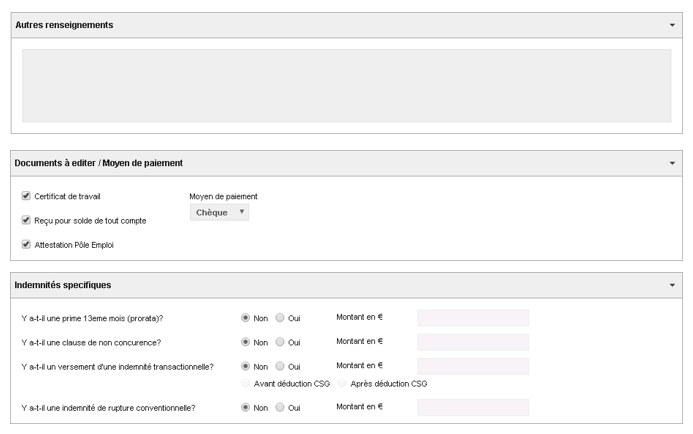Choose Avant déduction CSG radio option
The height and width of the screenshot is (434, 693).
[245, 383]
